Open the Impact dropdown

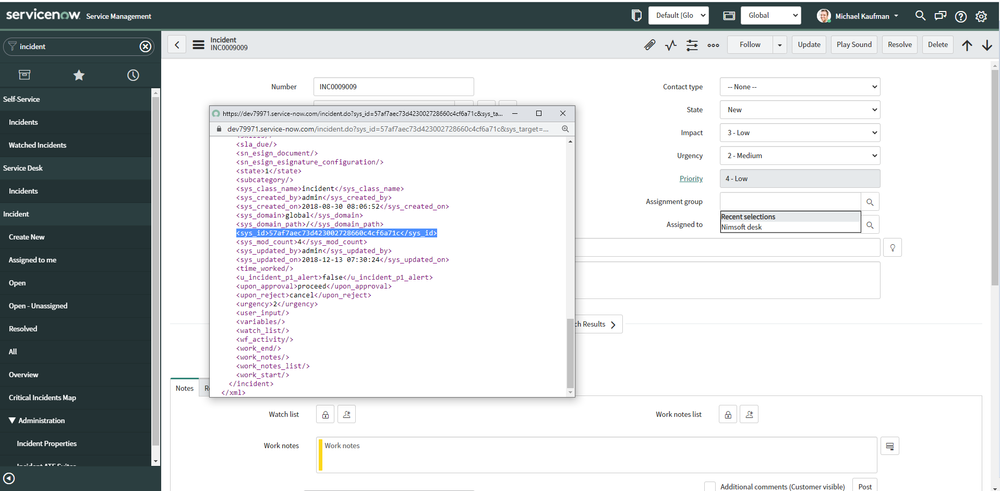coord(800,133)
